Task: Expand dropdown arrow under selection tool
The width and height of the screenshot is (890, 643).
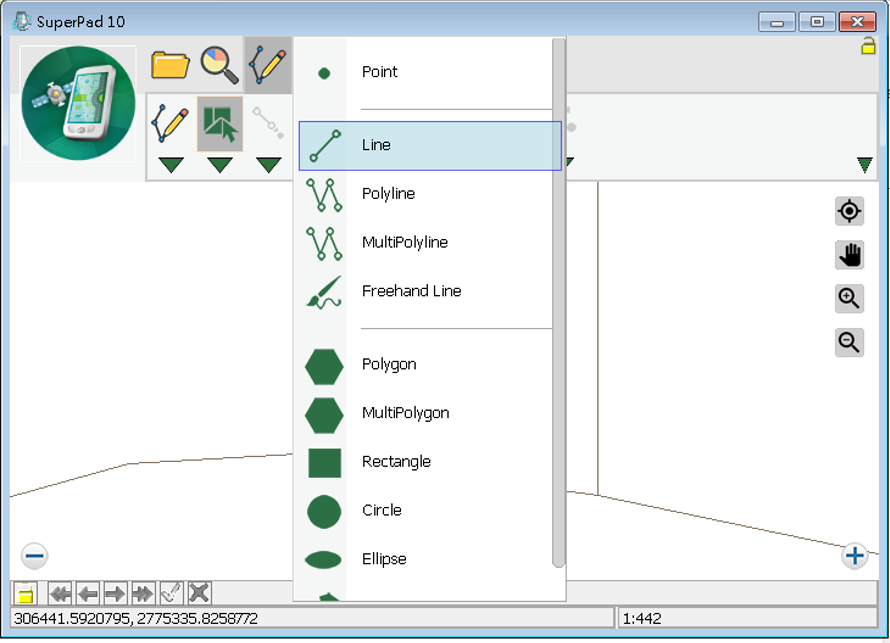Action: (x=220, y=165)
